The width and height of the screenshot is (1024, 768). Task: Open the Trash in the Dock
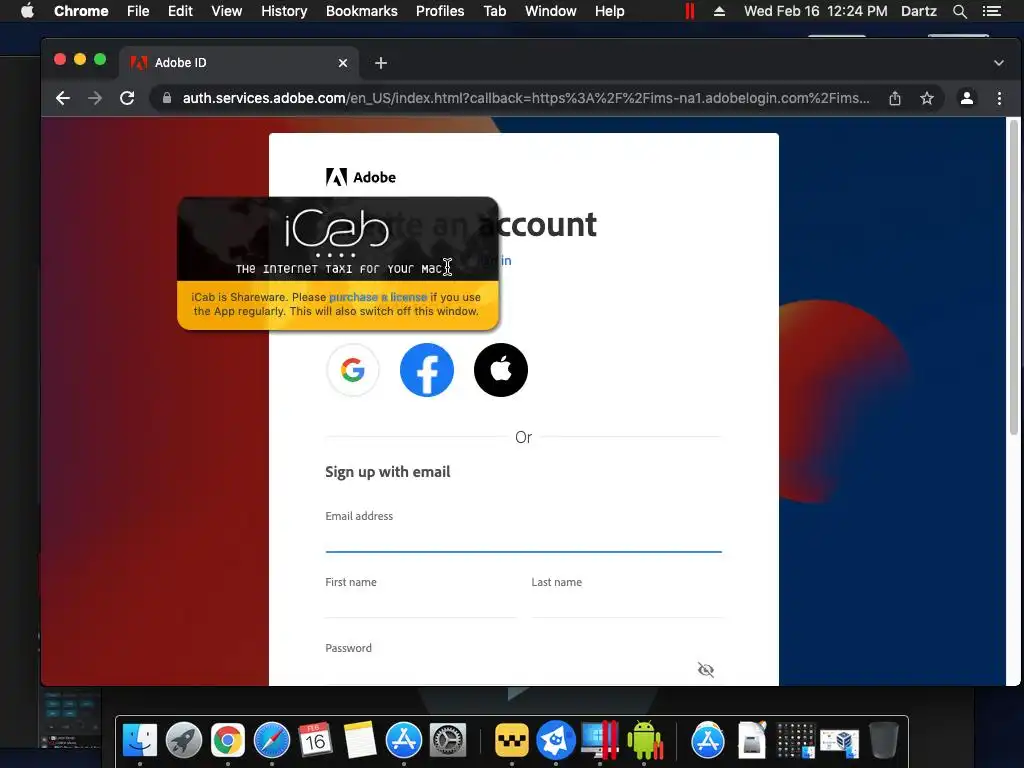click(884, 740)
